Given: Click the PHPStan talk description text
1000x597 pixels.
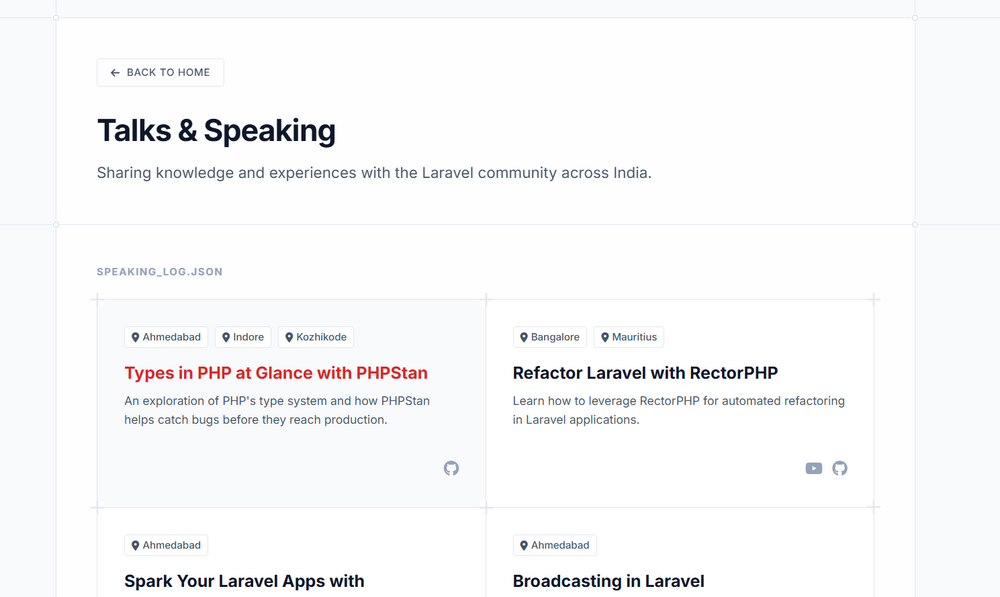Looking at the screenshot, I should click(277, 410).
